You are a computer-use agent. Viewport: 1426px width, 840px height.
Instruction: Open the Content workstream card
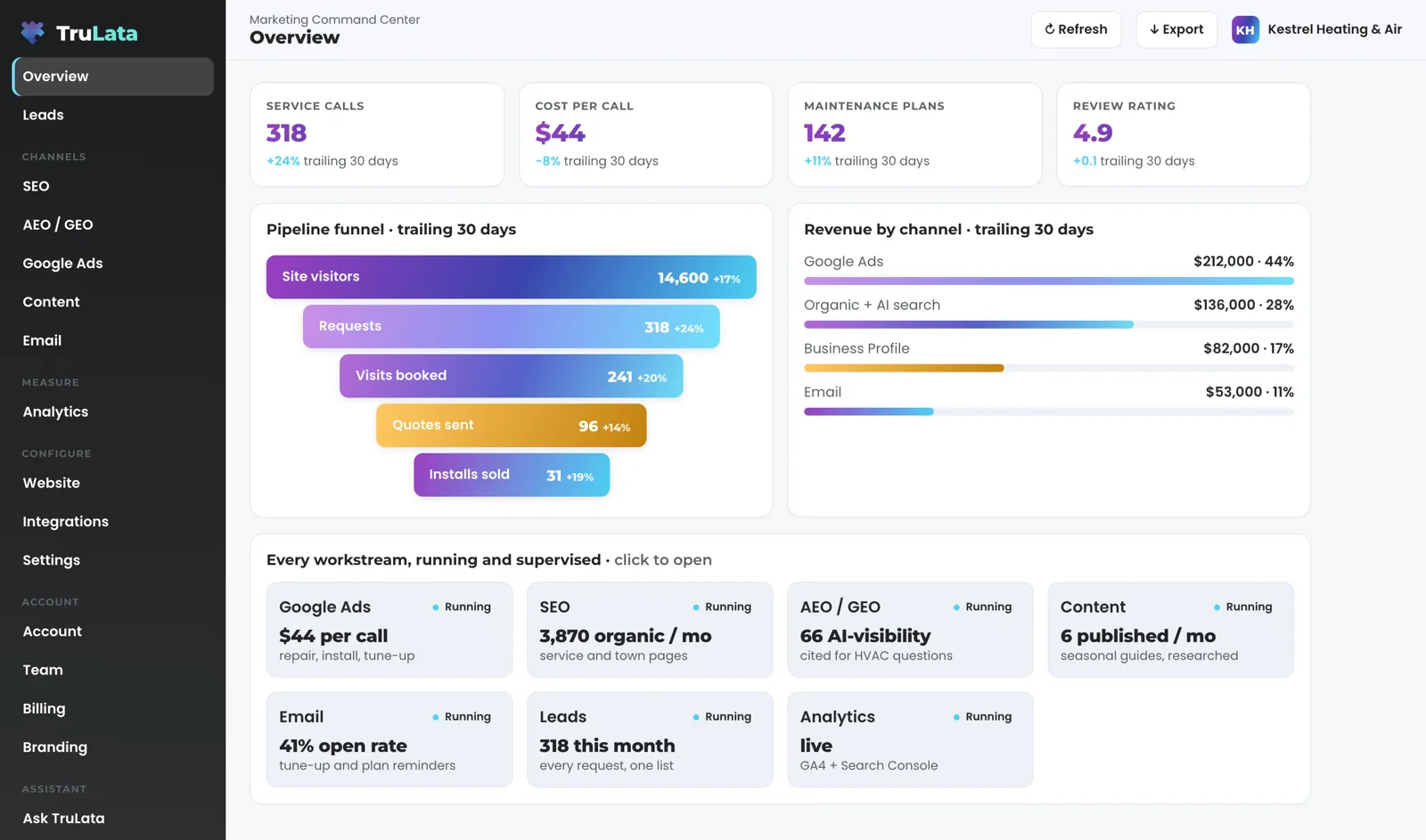1171,630
